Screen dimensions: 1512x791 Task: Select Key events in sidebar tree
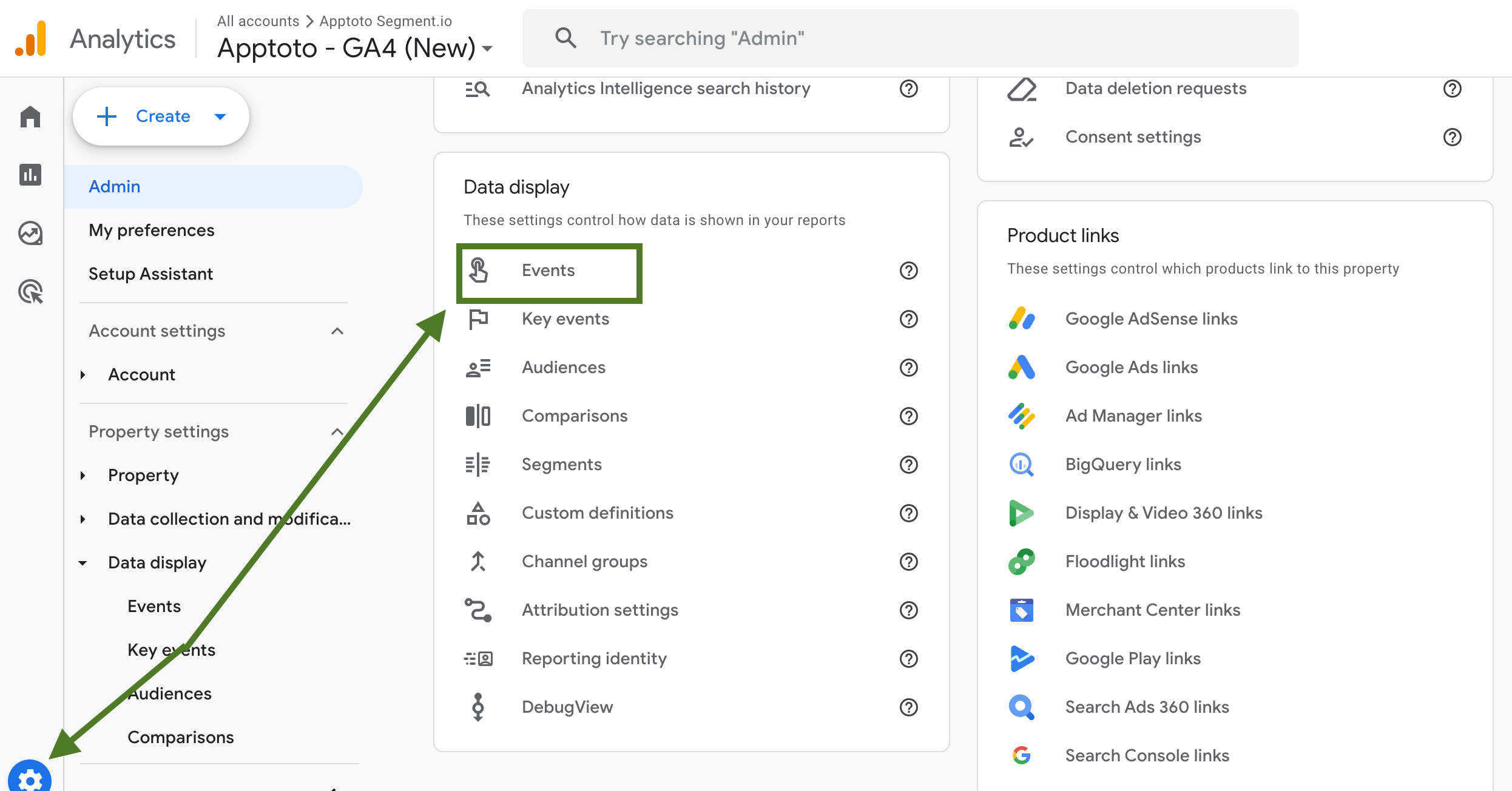point(171,650)
